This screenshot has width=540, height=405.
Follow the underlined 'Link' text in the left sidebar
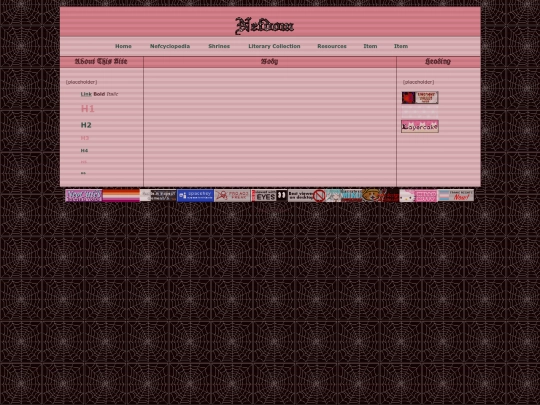[86, 94]
